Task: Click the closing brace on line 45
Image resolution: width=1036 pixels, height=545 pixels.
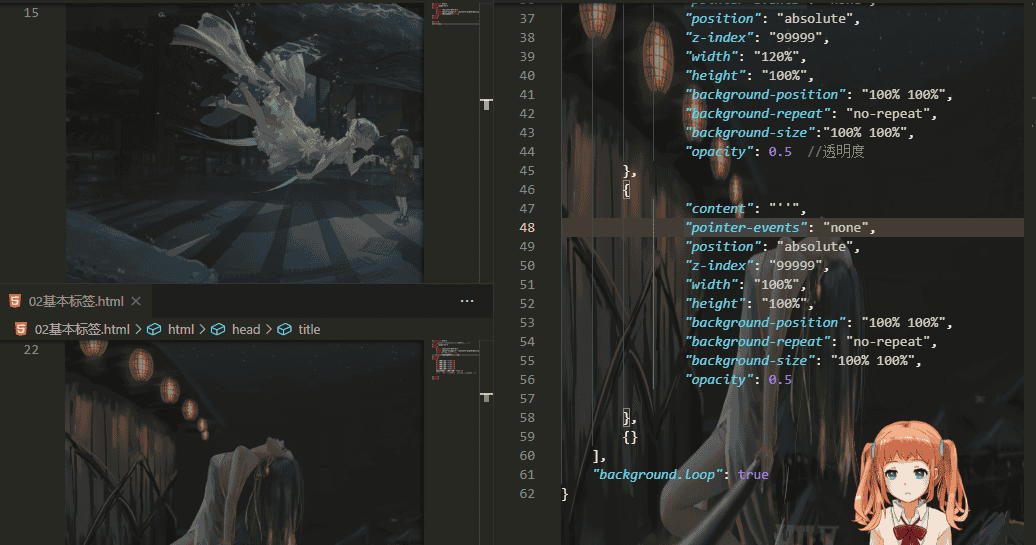Action: pos(627,170)
